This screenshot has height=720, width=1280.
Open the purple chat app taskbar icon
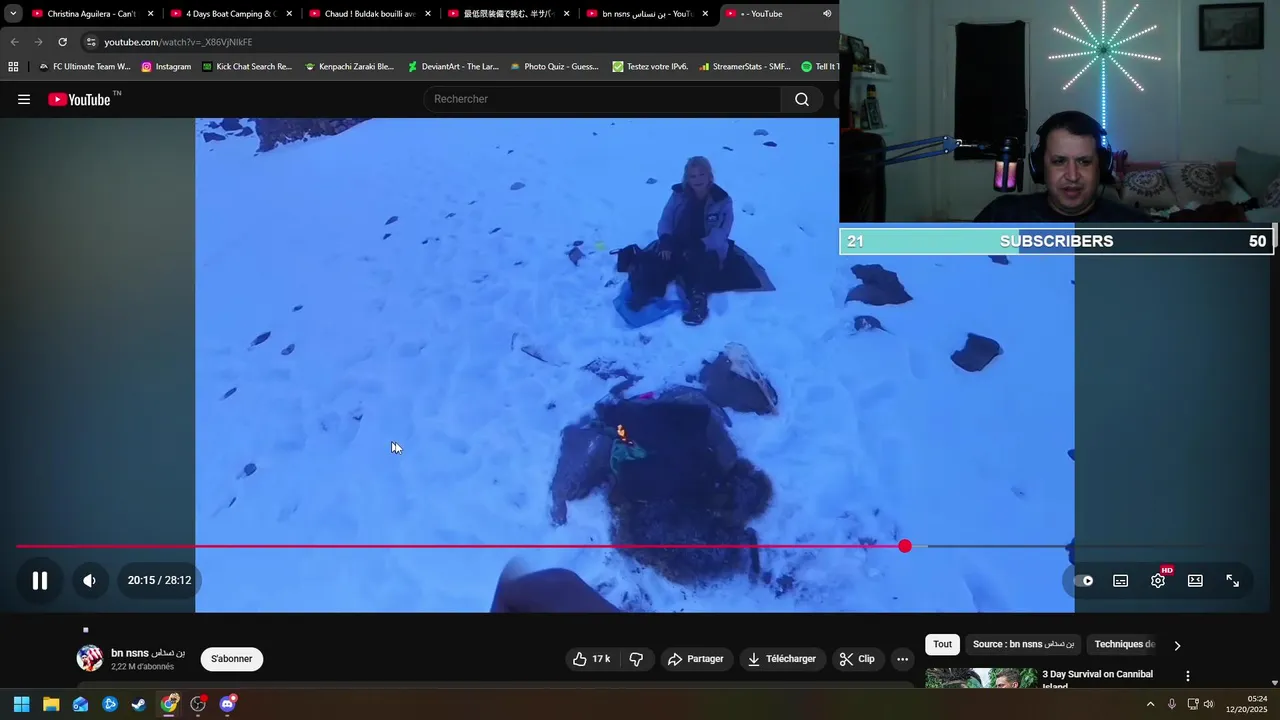coord(227,704)
